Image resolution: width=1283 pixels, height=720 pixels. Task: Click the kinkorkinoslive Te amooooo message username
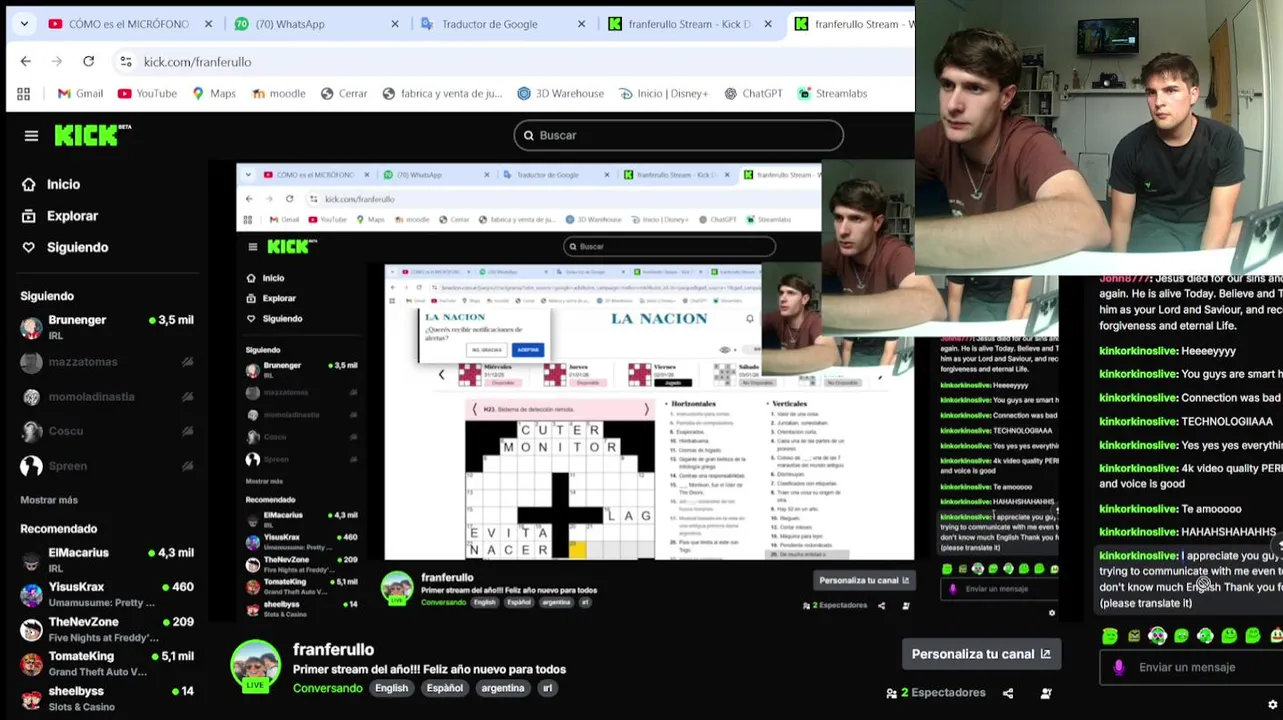coord(1138,509)
